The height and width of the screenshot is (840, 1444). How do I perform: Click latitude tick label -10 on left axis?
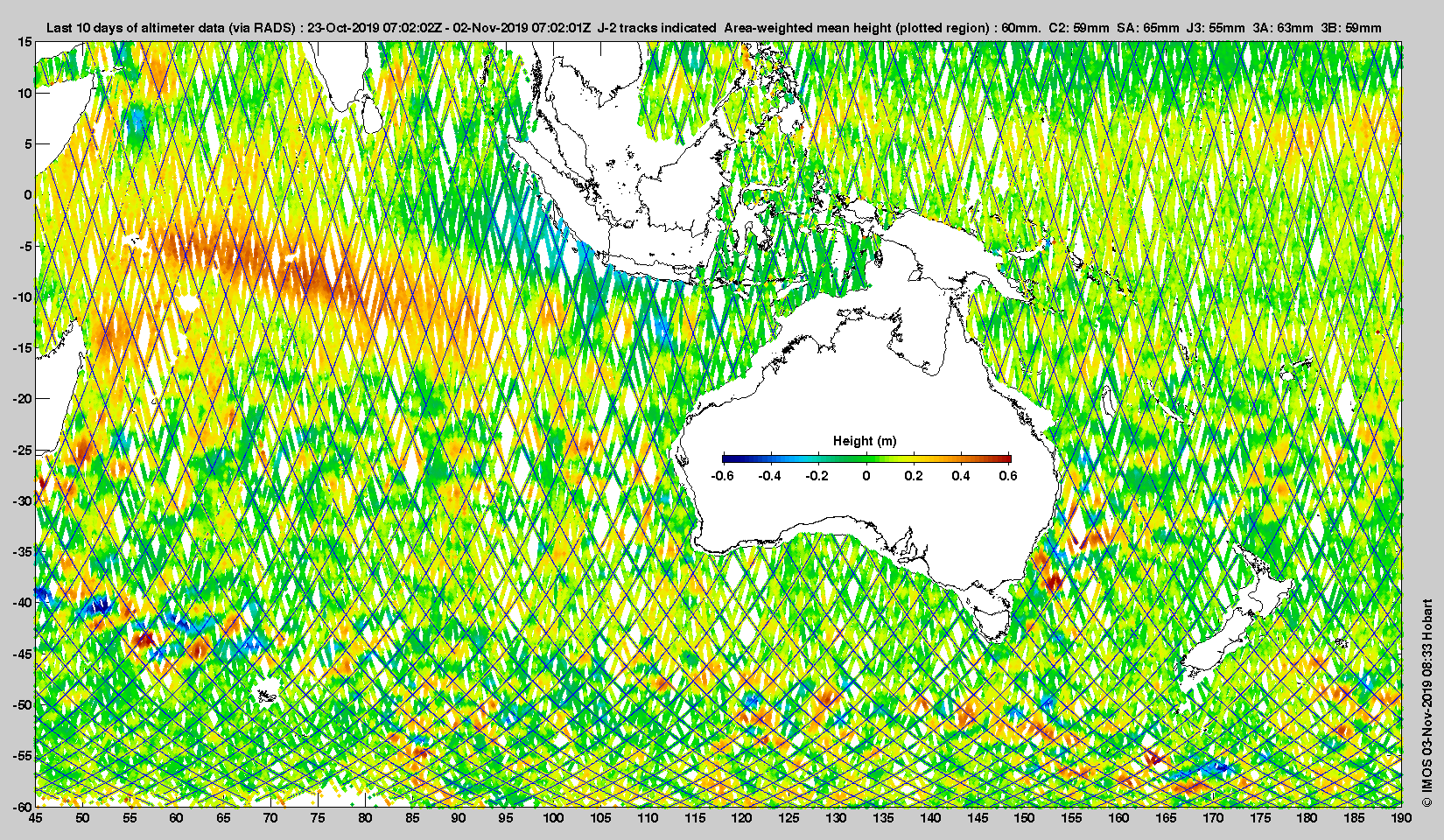tap(22, 297)
